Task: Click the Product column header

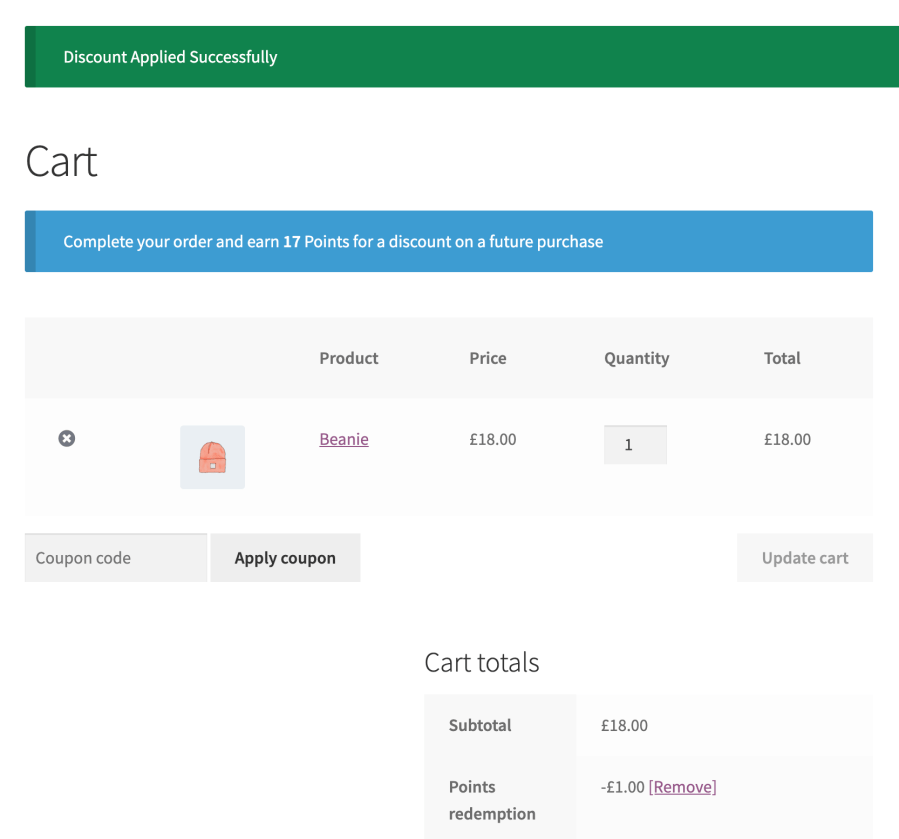Action: (x=348, y=358)
